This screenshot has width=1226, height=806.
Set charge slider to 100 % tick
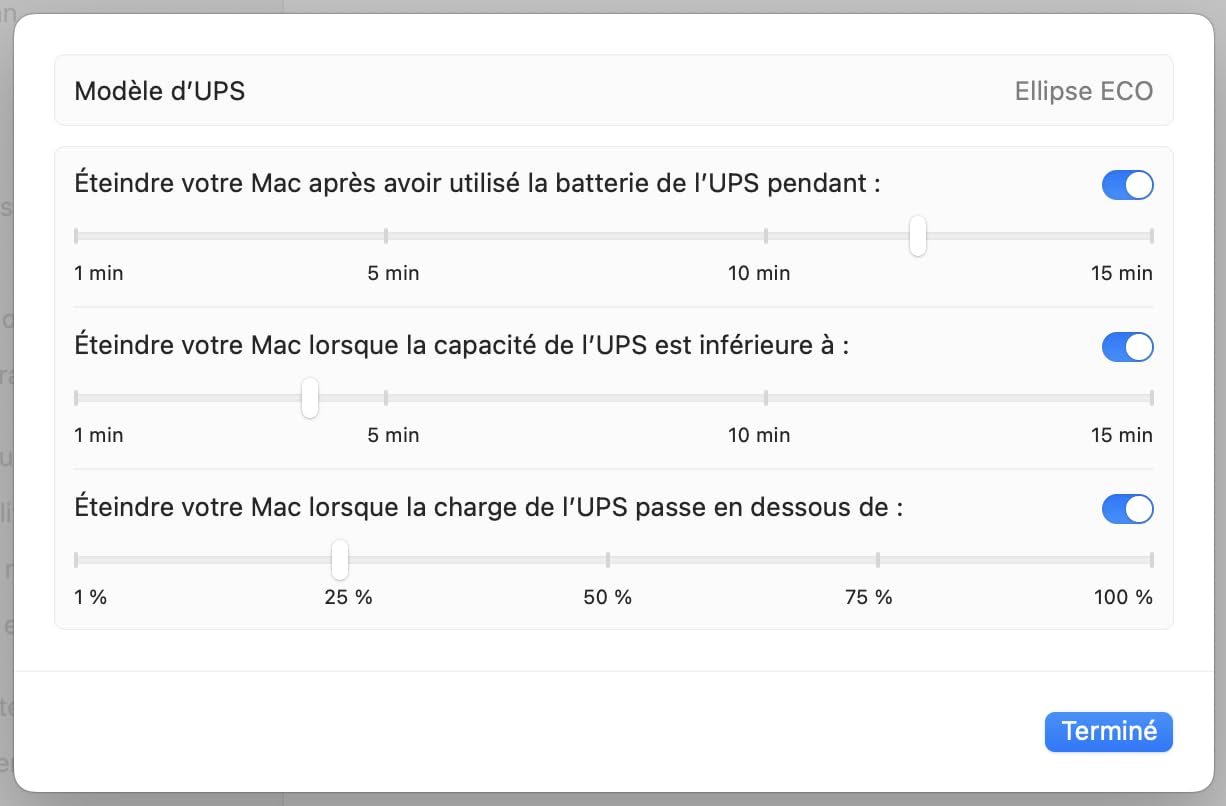(x=1152, y=560)
